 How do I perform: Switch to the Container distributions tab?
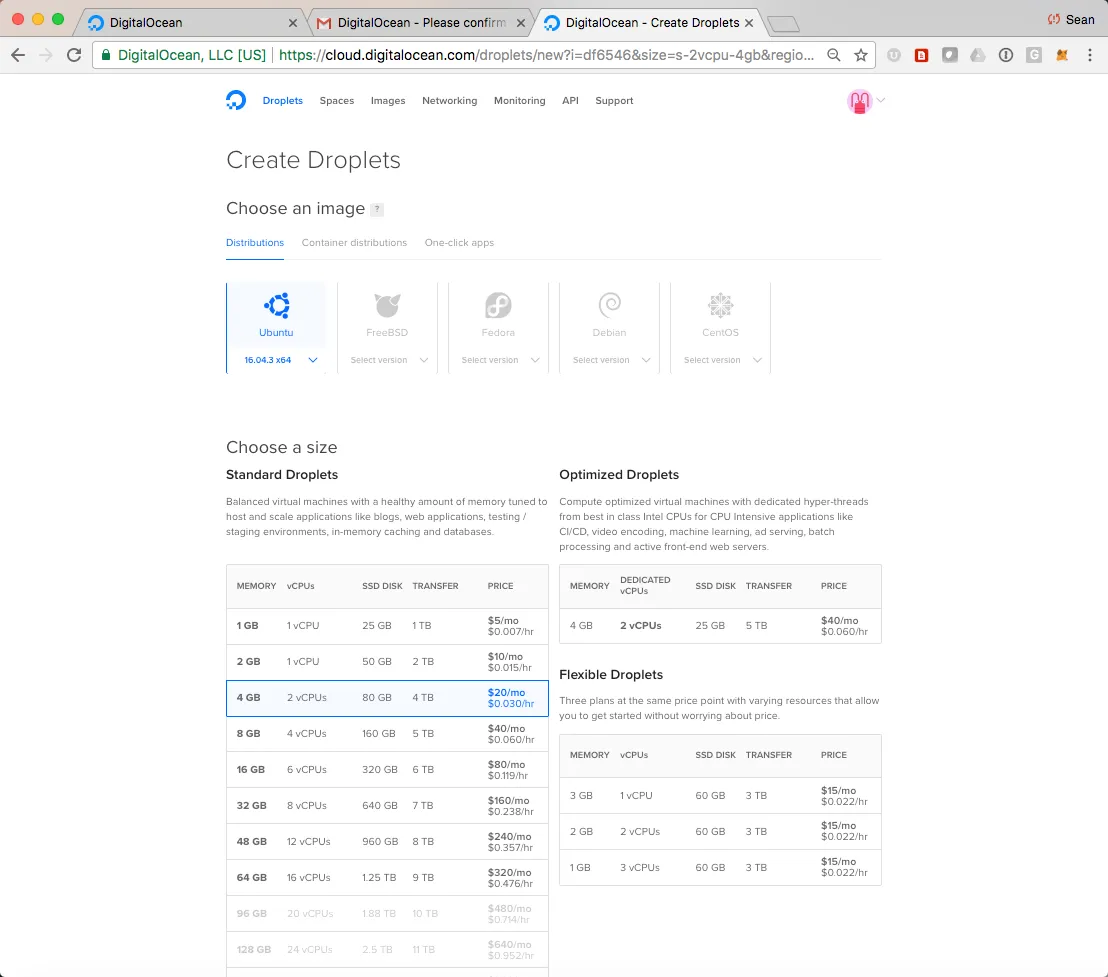pyautogui.click(x=354, y=242)
